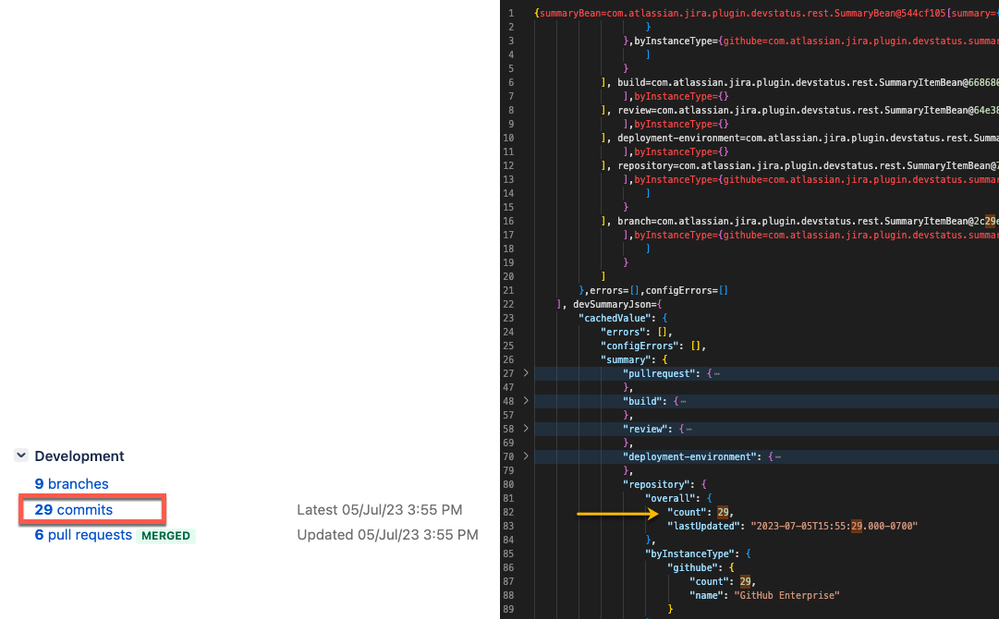999x619 pixels.
Task: Click the "Latest 05/Jul/23 3:55 PM" text
Action: (x=379, y=510)
